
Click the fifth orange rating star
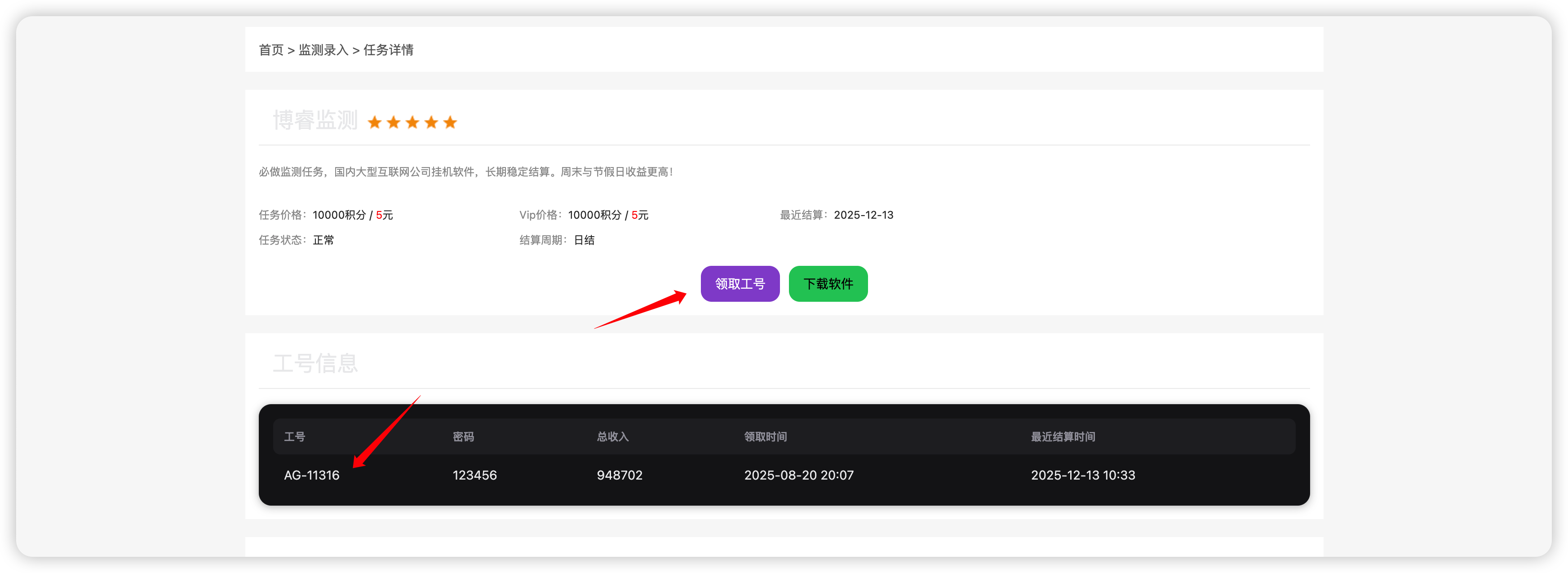(450, 123)
